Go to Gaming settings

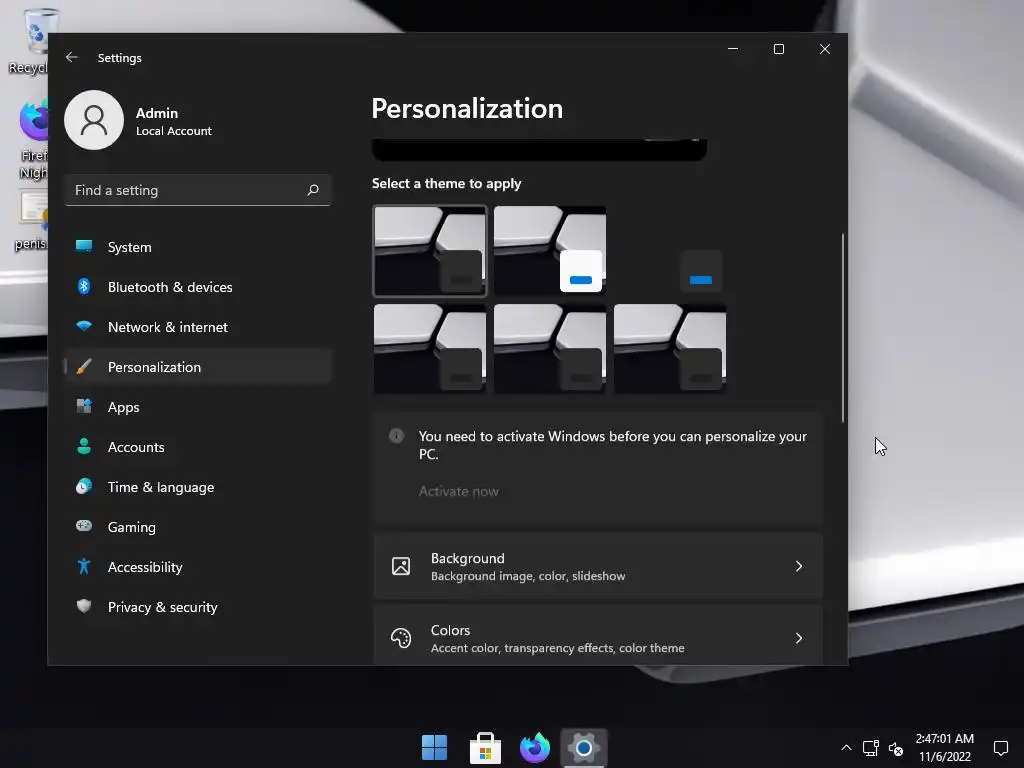[x=198, y=526]
